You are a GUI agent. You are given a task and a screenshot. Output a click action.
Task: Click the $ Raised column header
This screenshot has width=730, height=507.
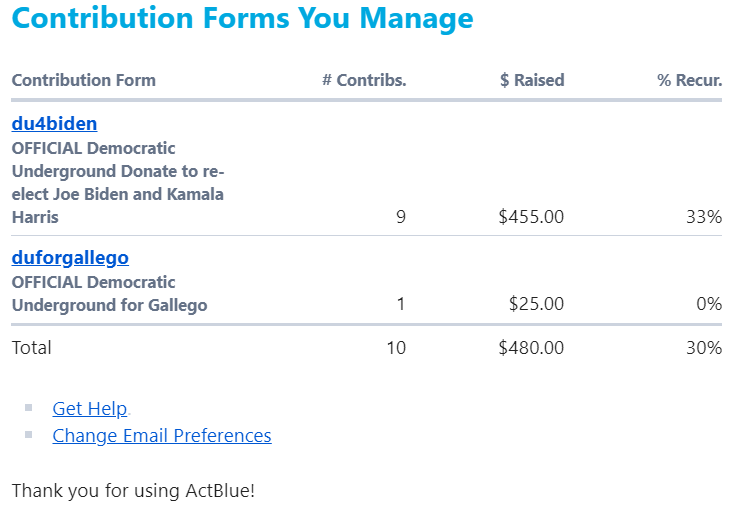click(532, 80)
